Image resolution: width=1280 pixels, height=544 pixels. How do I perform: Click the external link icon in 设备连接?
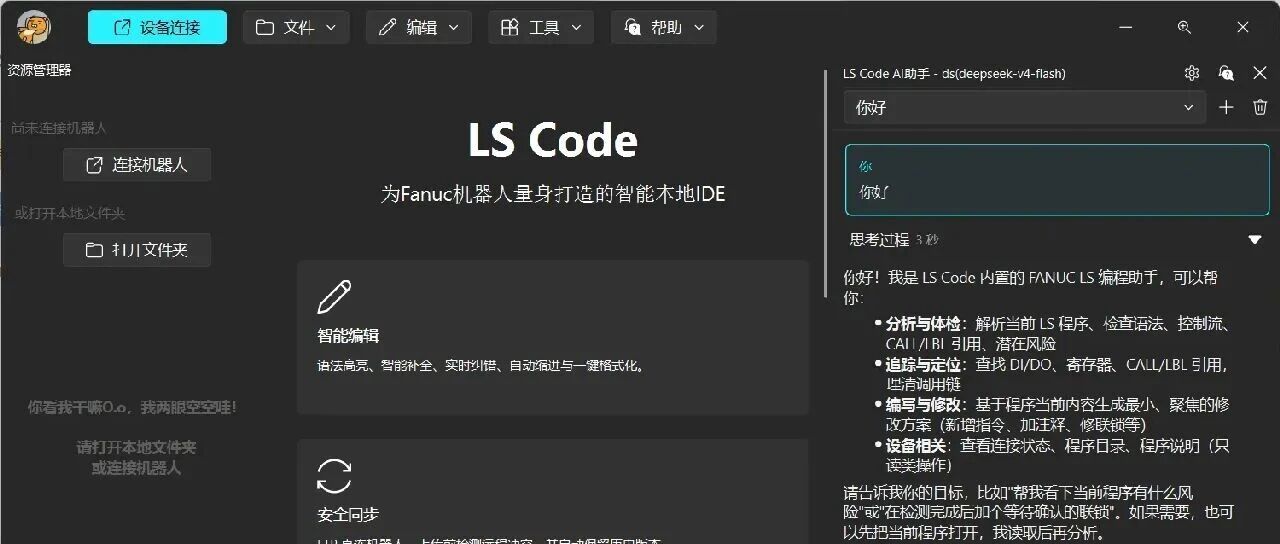click(x=123, y=27)
